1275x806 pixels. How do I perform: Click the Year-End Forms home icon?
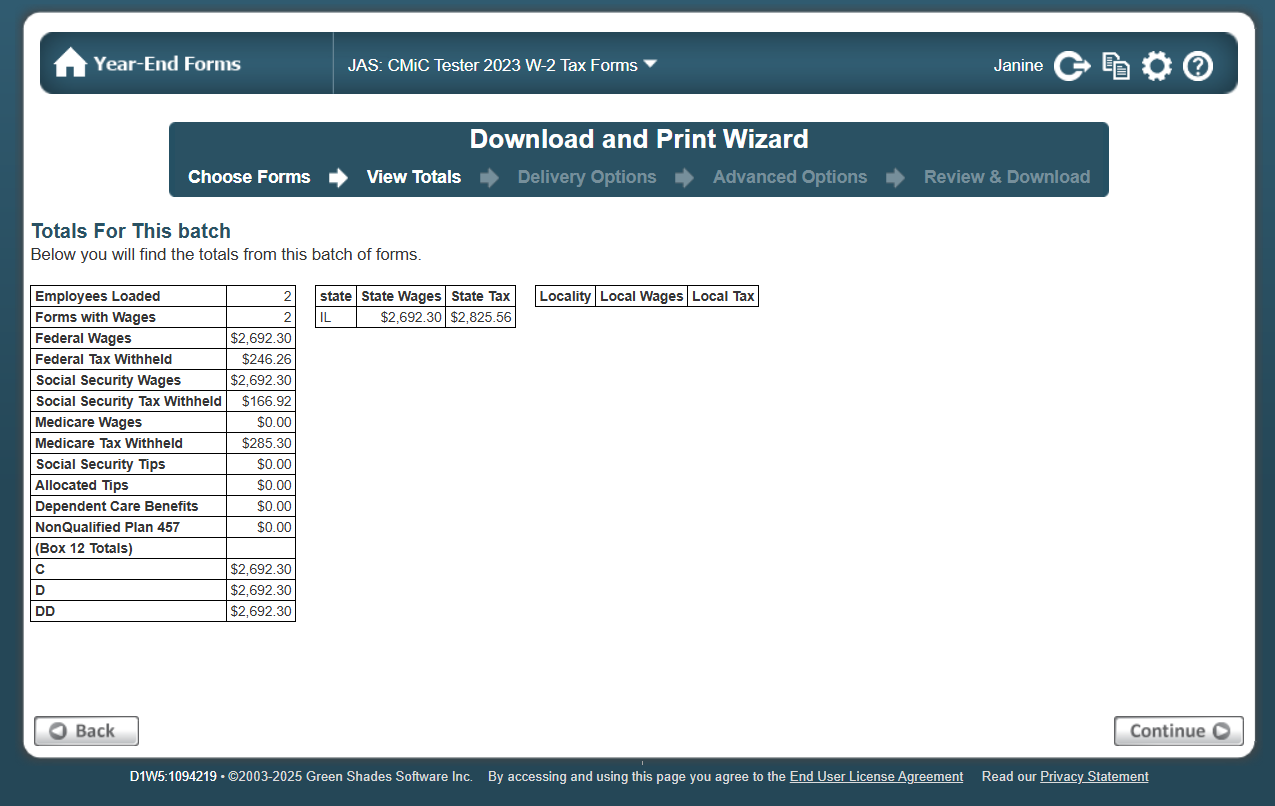tap(70, 63)
